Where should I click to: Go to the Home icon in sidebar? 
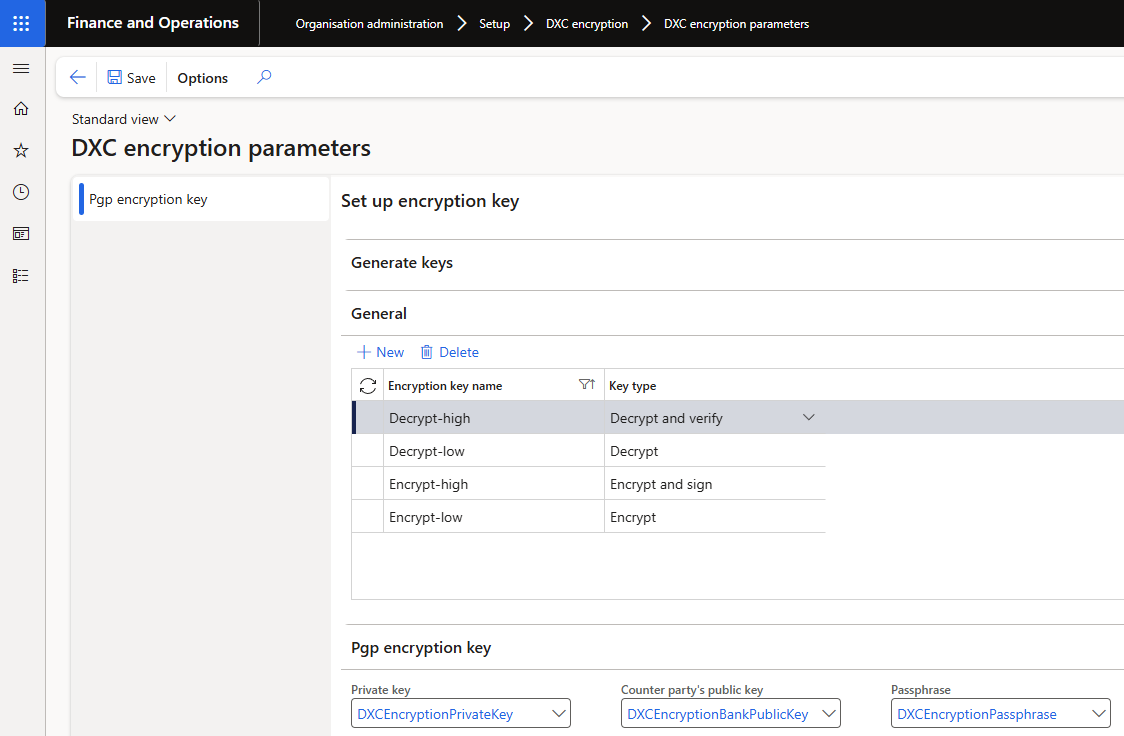[21, 108]
